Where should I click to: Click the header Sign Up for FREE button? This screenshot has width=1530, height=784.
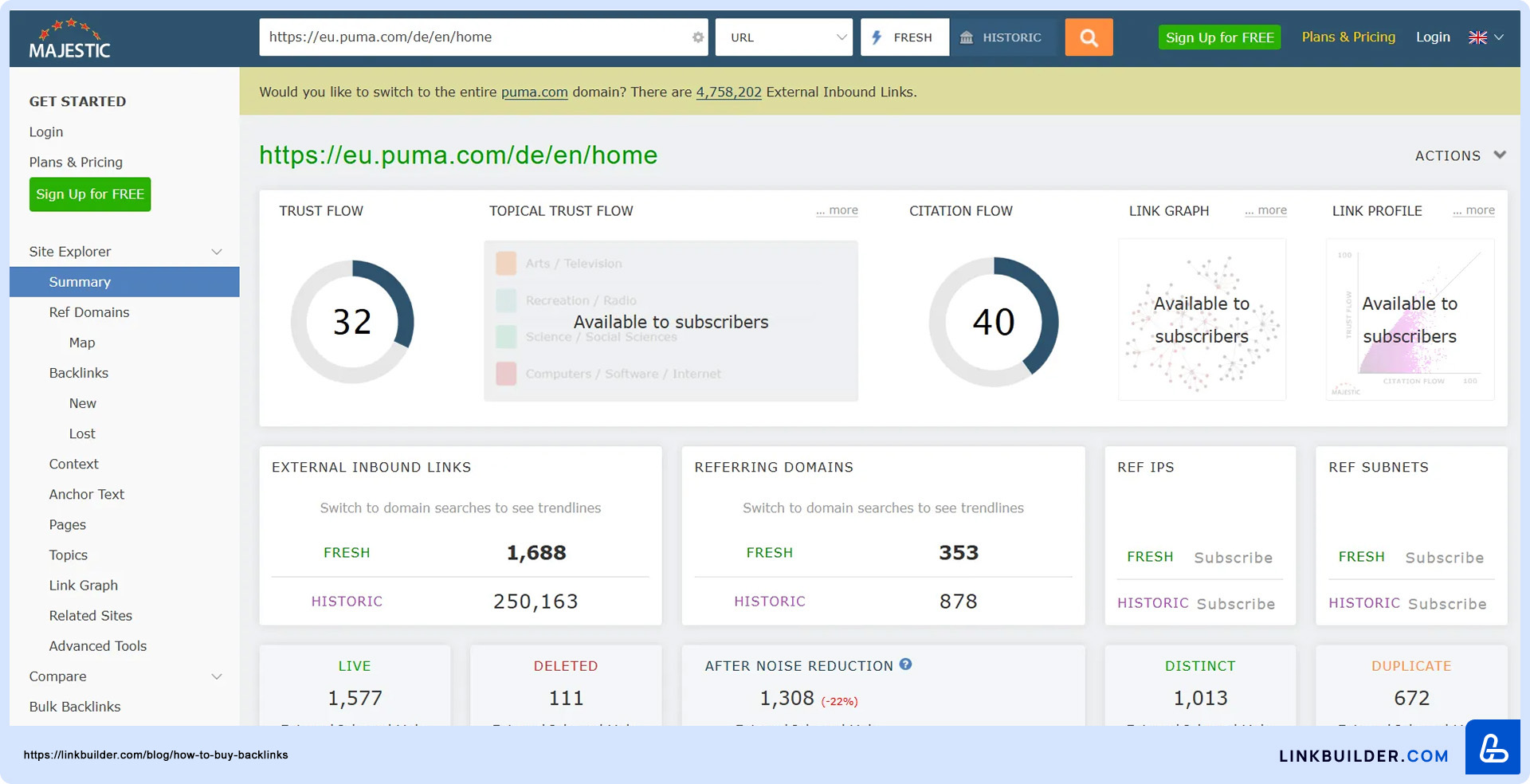[x=1219, y=37]
